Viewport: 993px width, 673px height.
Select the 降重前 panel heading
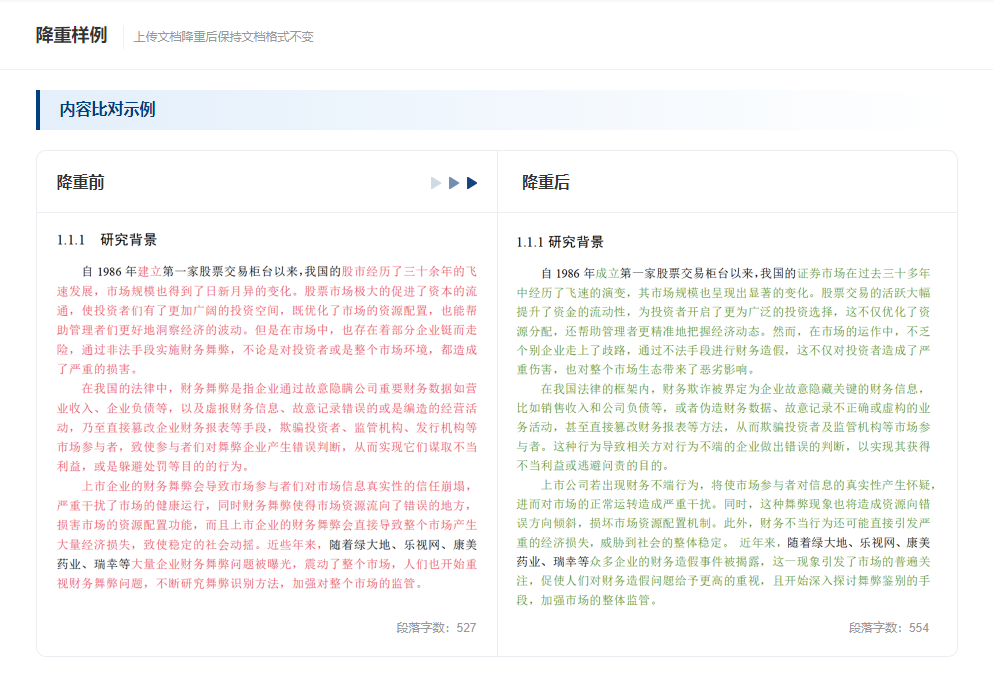pyautogui.click(x=80, y=182)
